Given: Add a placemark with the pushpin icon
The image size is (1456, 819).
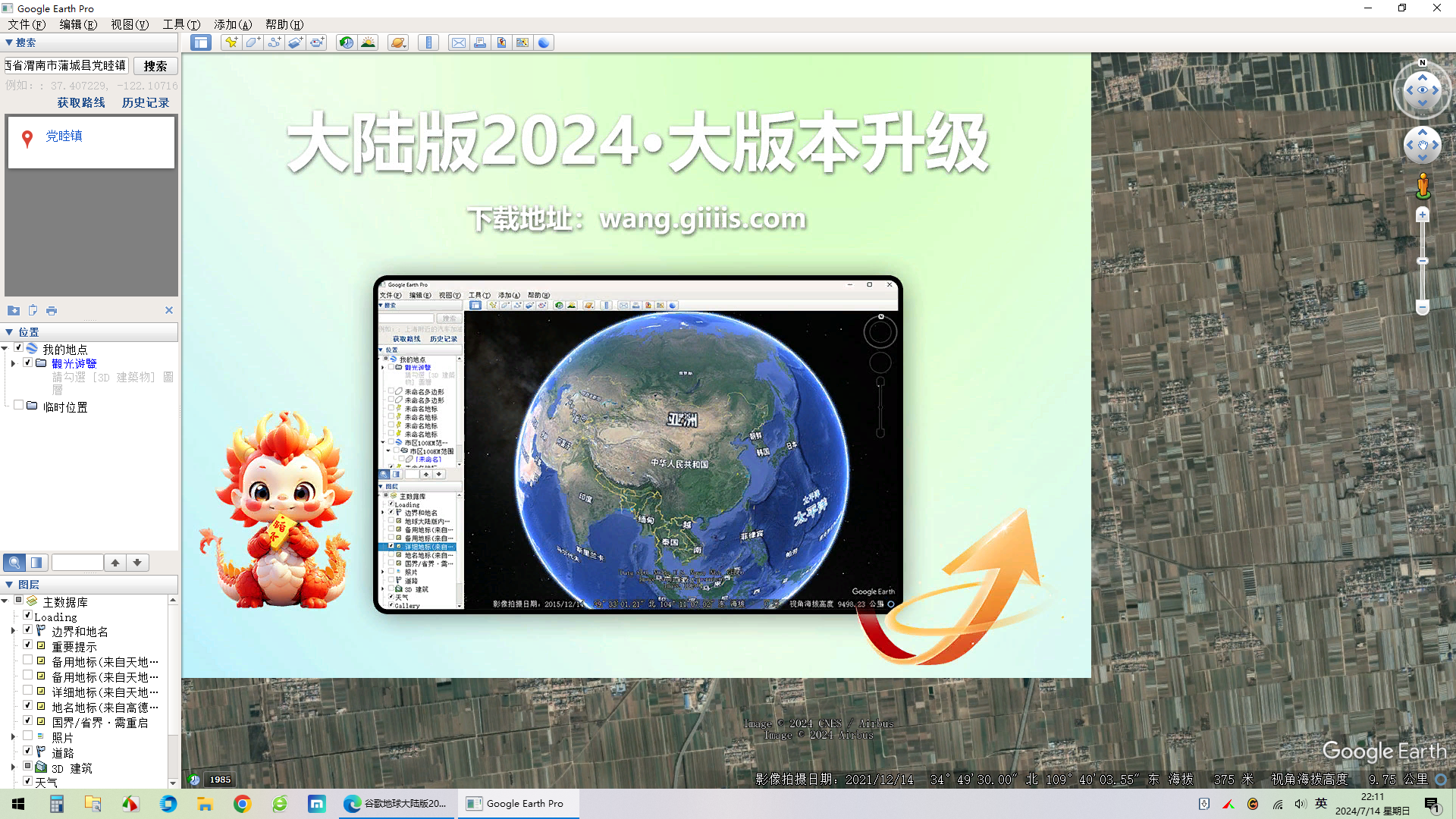Looking at the screenshot, I should point(231,42).
